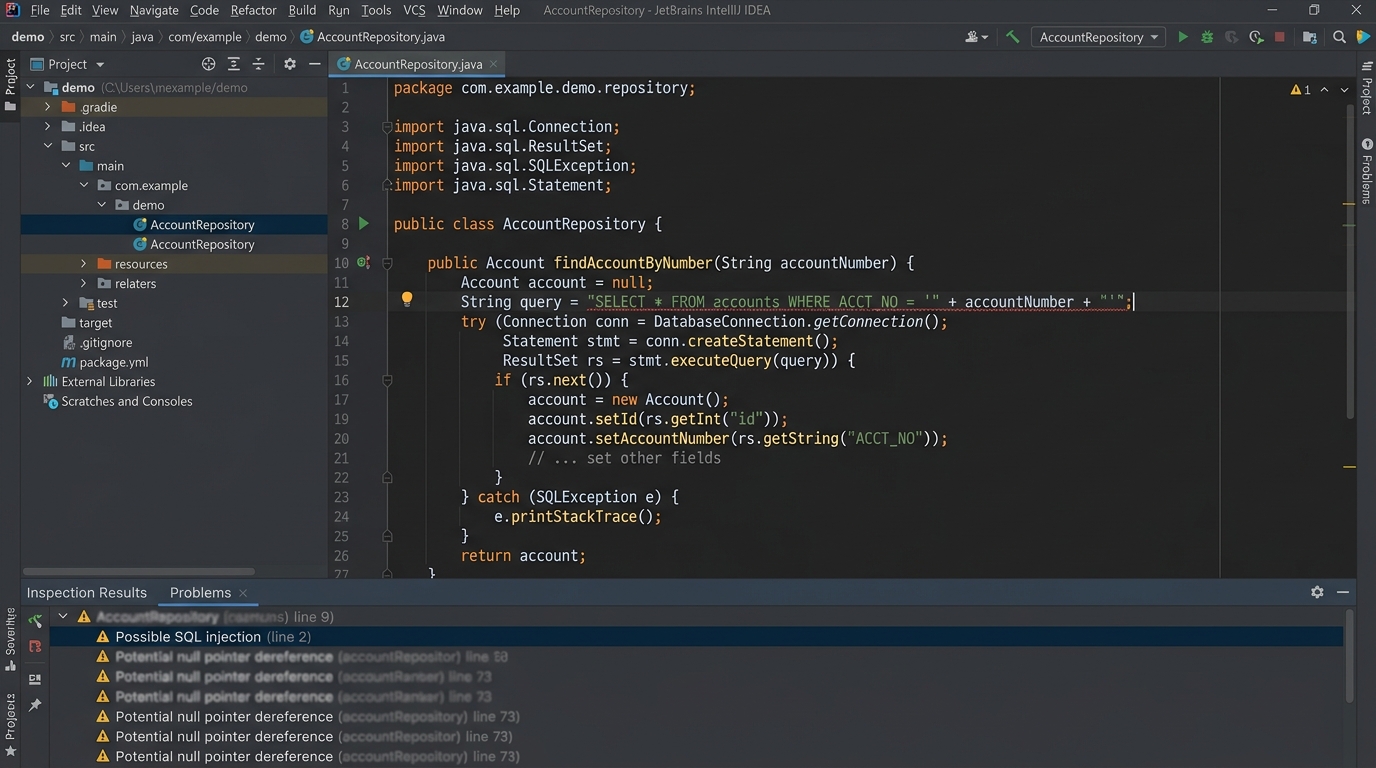Build the project with the hammer icon

1011,36
